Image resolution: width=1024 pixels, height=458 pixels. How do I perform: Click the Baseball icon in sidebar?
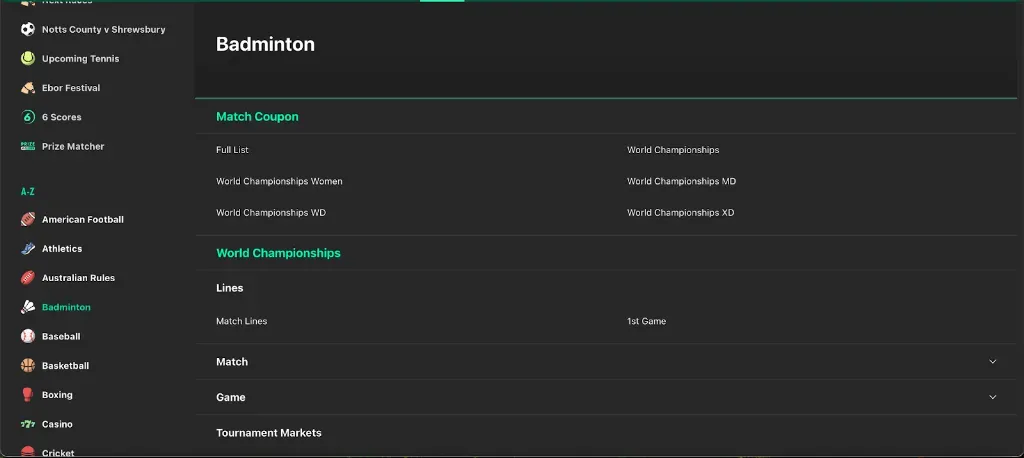click(28, 337)
